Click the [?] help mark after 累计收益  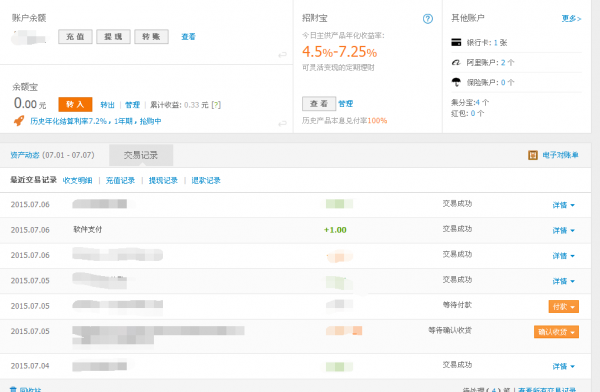point(216,105)
